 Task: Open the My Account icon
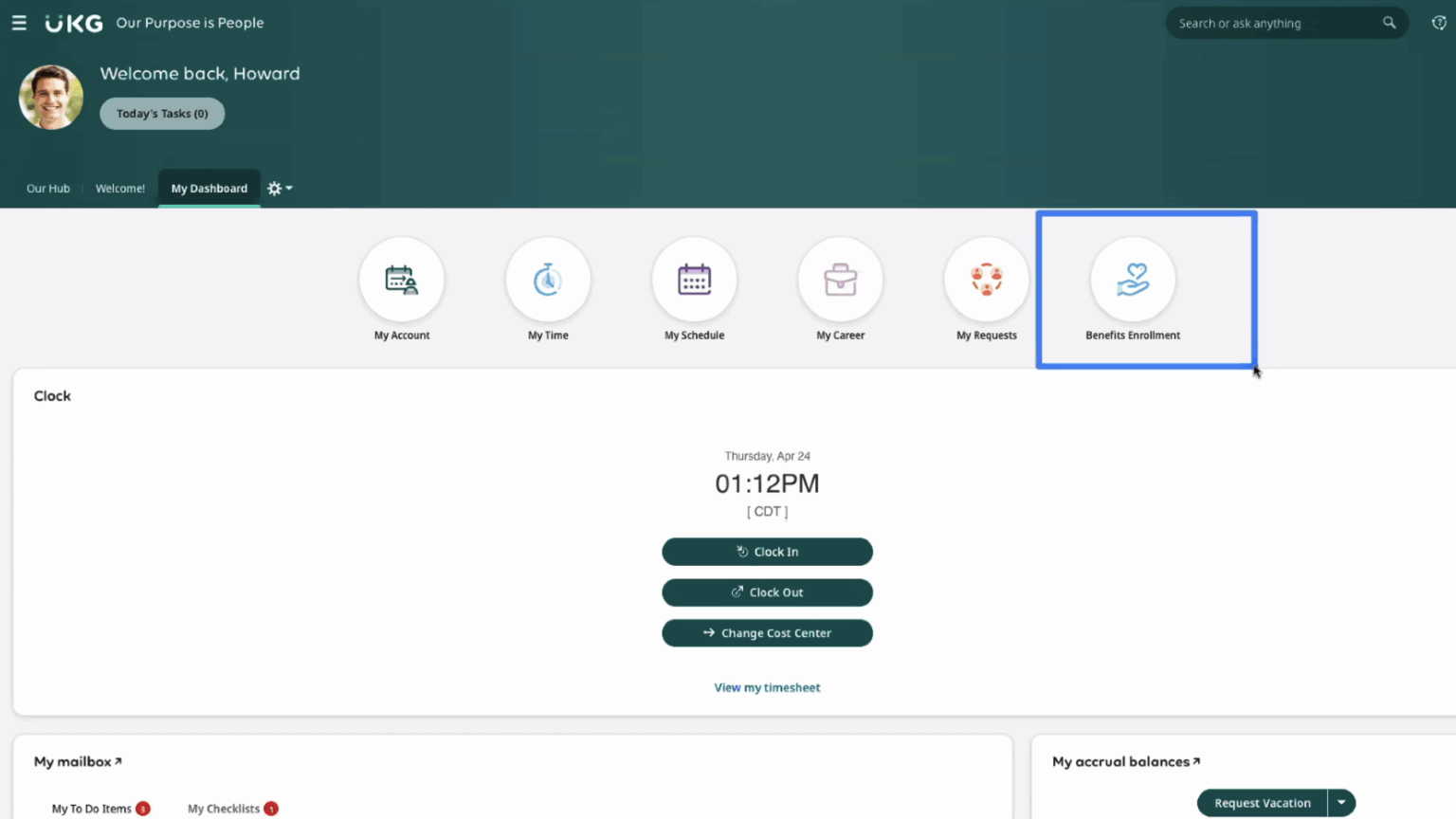click(402, 281)
